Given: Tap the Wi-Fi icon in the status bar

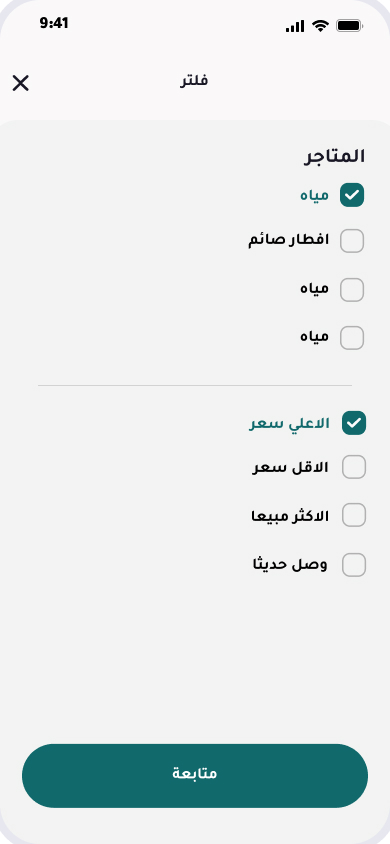Looking at the screenshot, I should 320,26.
